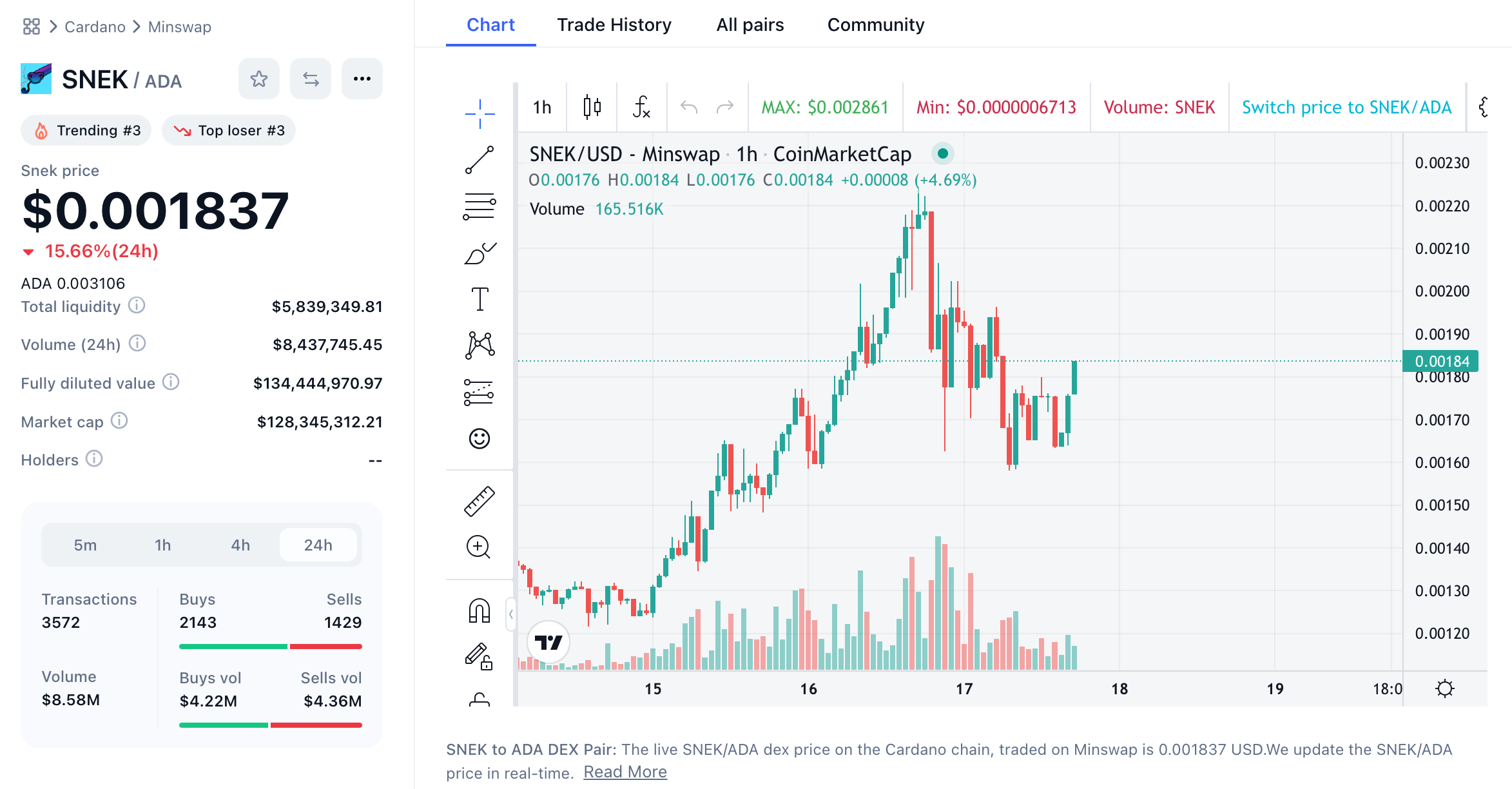Toggle the magnet snapping mode
This screenshot has width=1512, height=789.
click(x=480, y=610)
